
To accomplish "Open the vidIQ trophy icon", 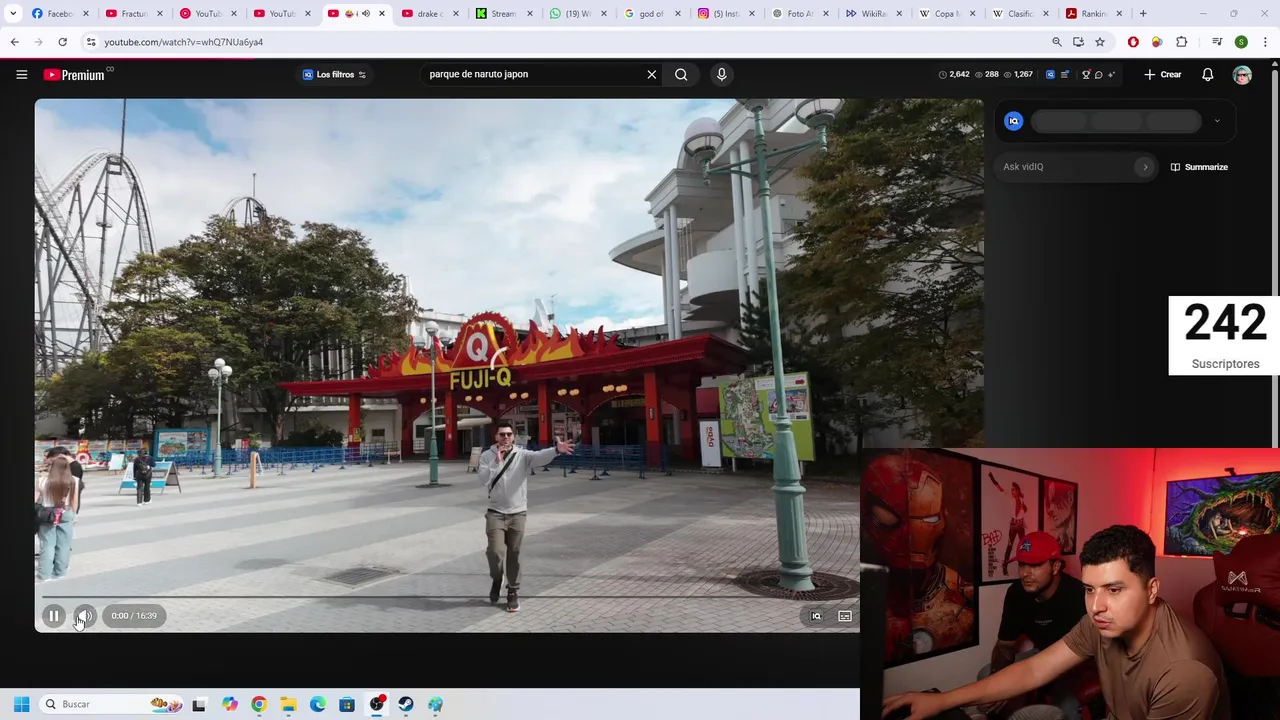I will 1086,74.
